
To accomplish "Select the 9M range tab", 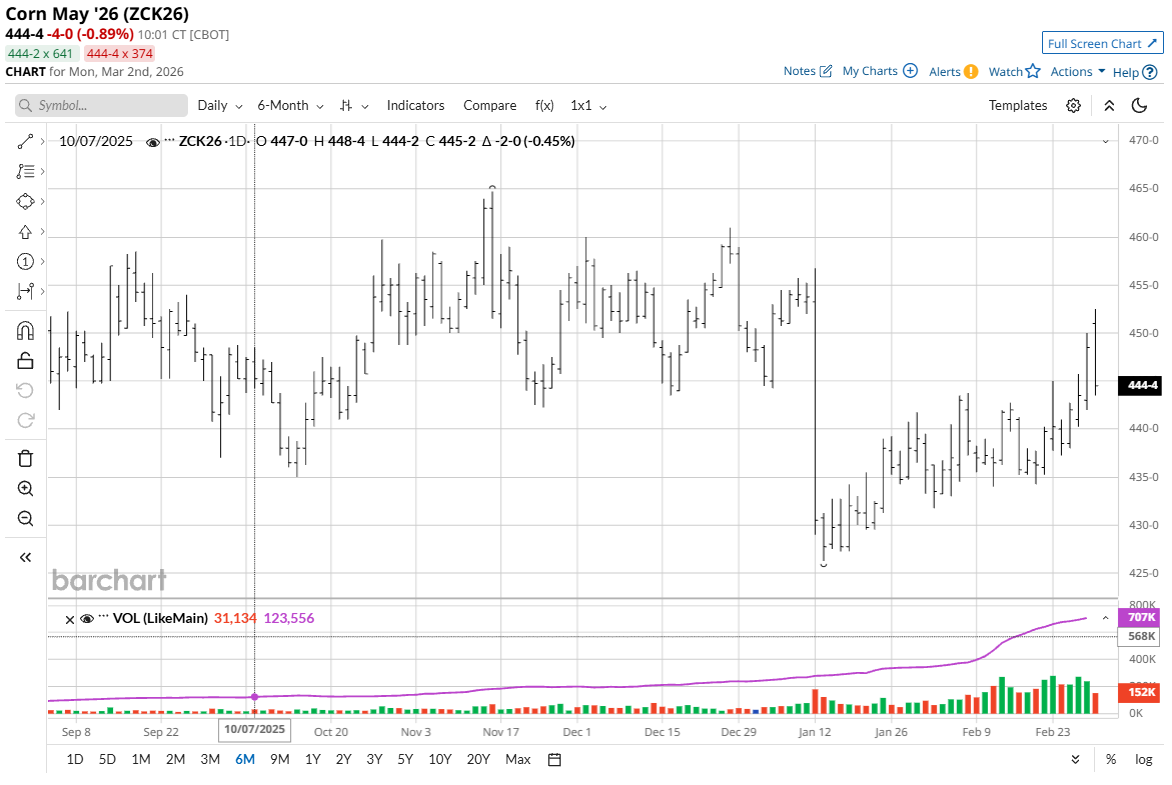I will 280,760.
